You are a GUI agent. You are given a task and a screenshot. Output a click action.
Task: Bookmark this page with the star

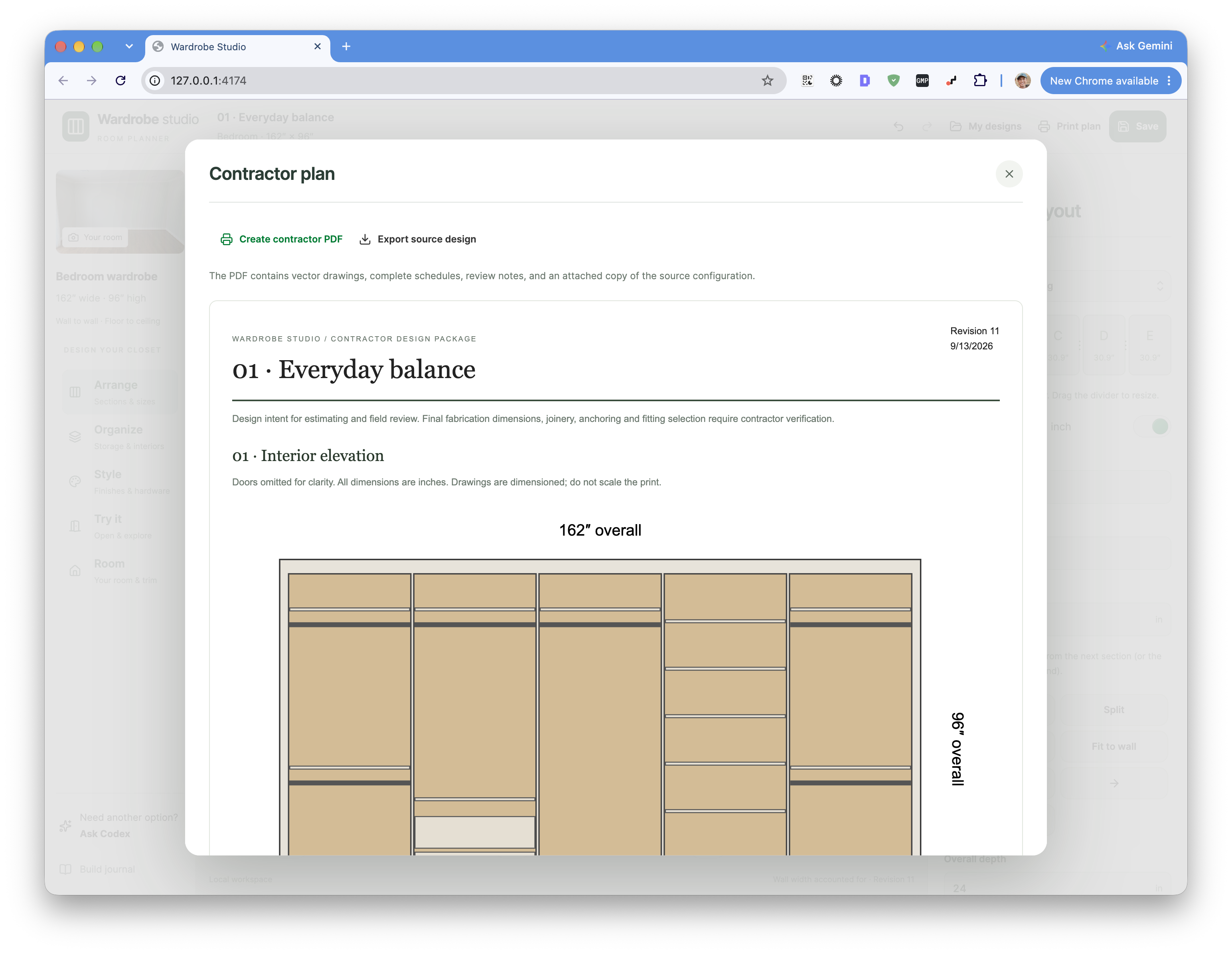pos(767,81)
